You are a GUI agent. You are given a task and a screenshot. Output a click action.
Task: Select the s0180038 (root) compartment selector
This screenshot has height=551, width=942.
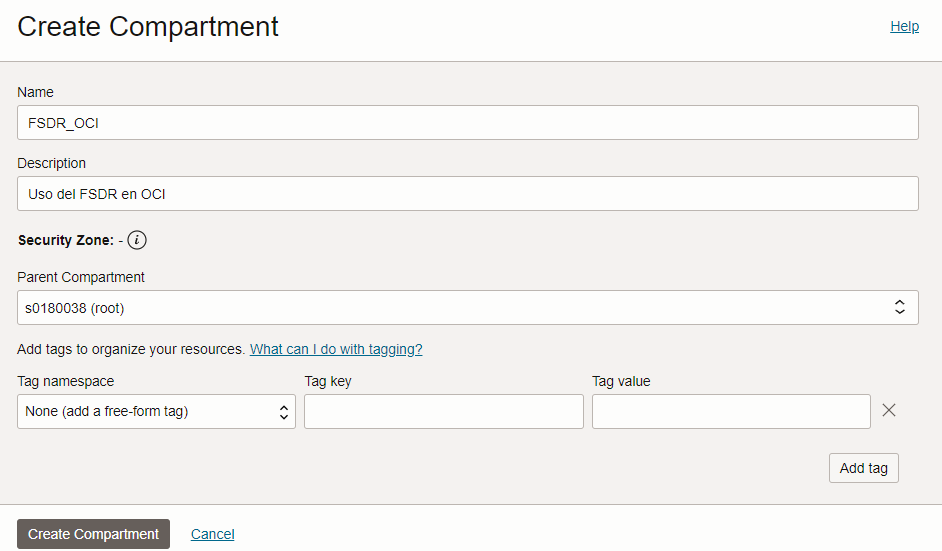click(x=467, y=308)
